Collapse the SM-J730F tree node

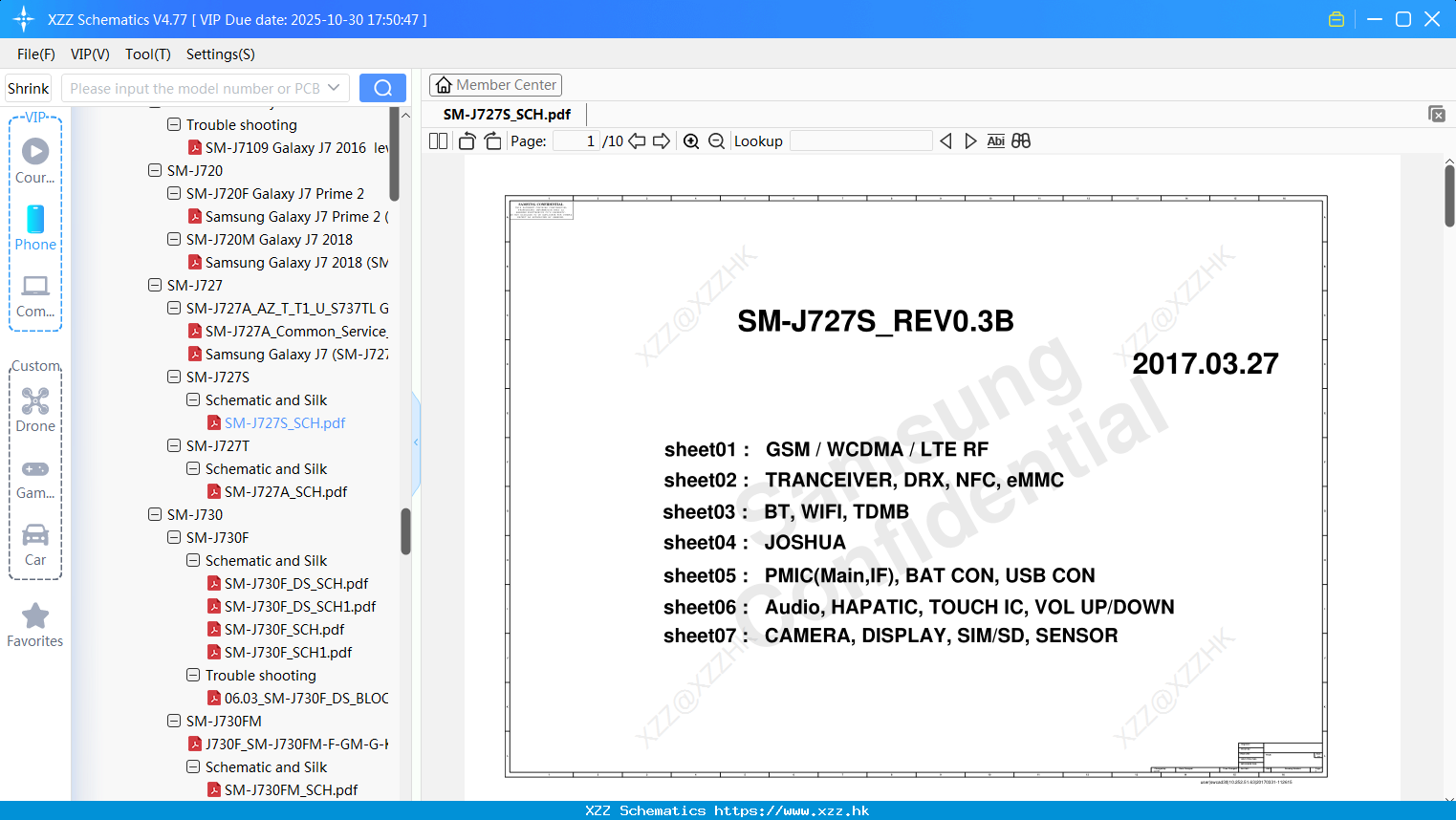click(x=174, y=537)
